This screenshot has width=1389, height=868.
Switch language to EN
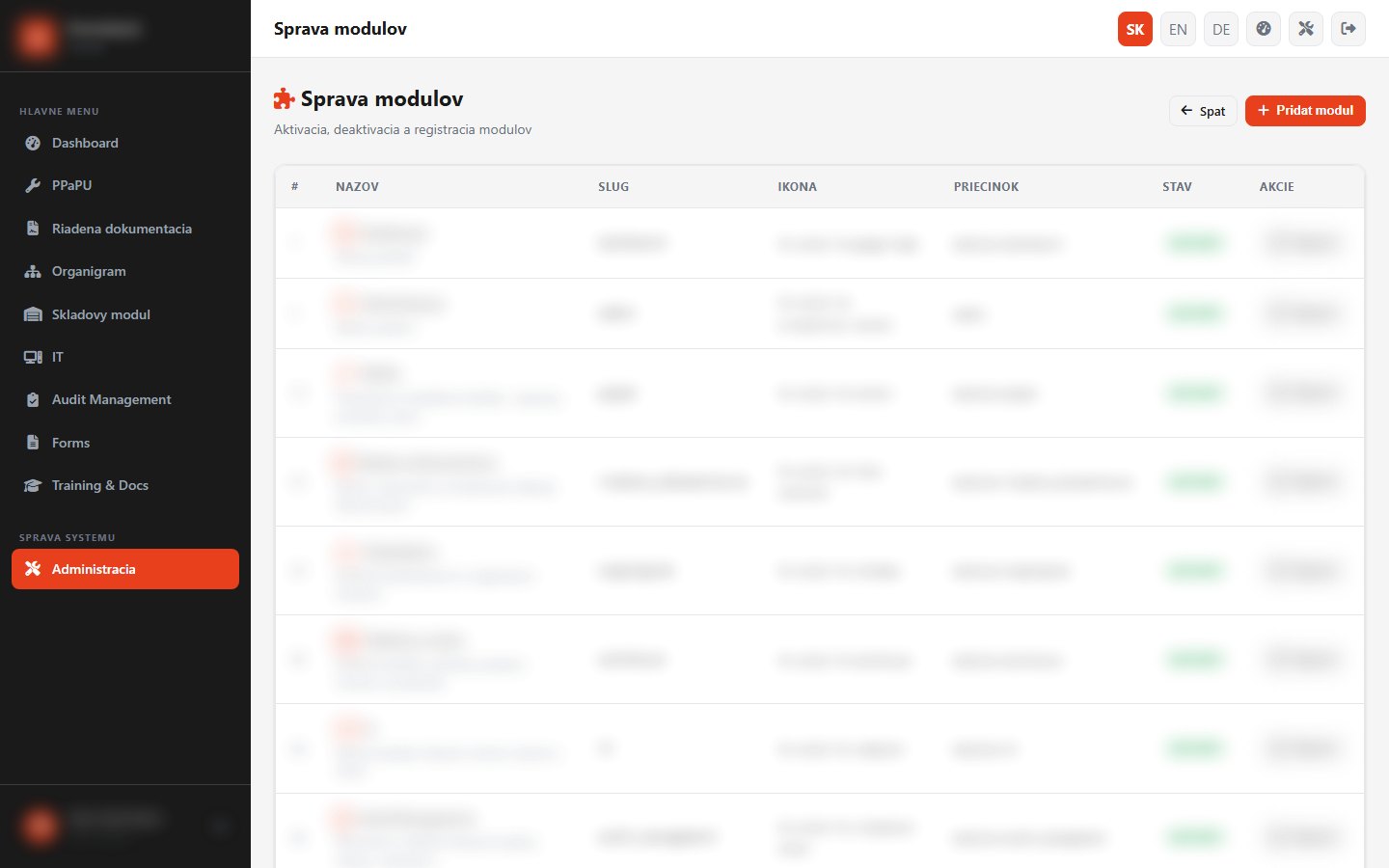click(1178, 29)
